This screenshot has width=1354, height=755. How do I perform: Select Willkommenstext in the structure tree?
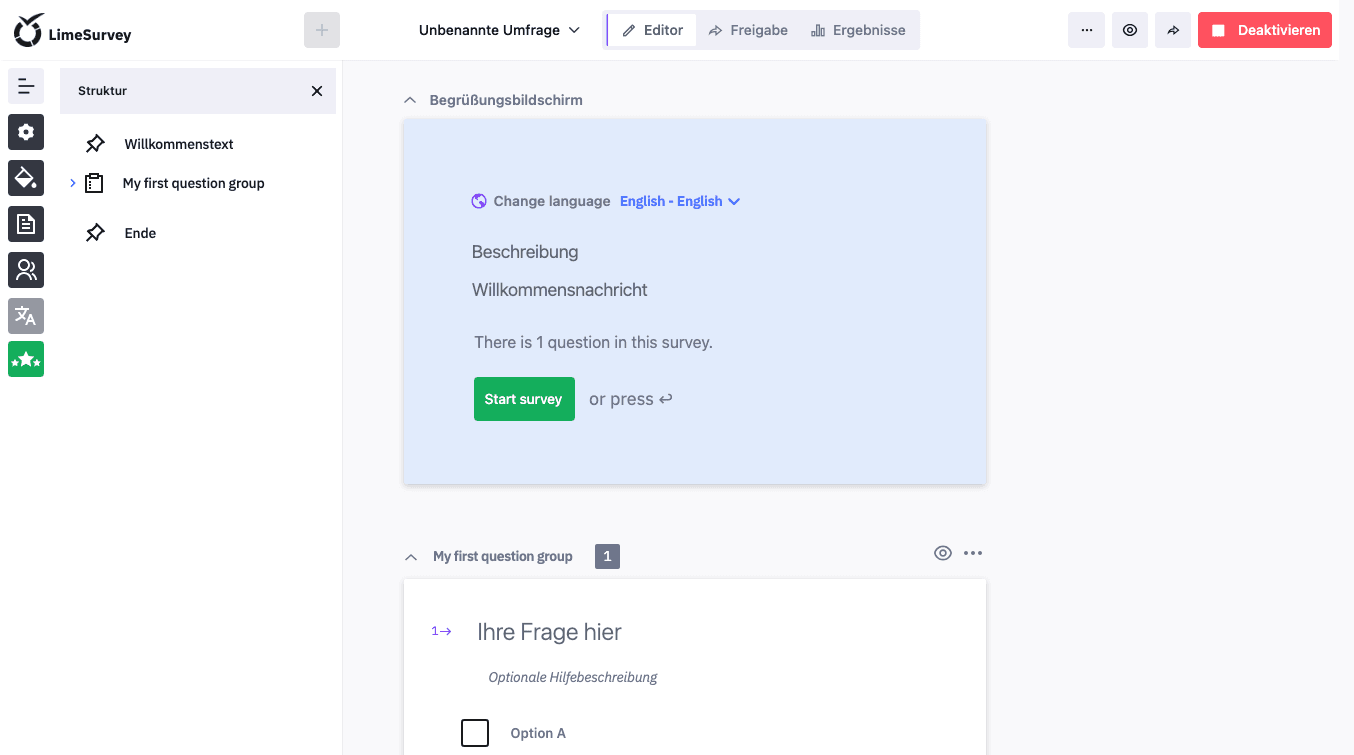179,144
